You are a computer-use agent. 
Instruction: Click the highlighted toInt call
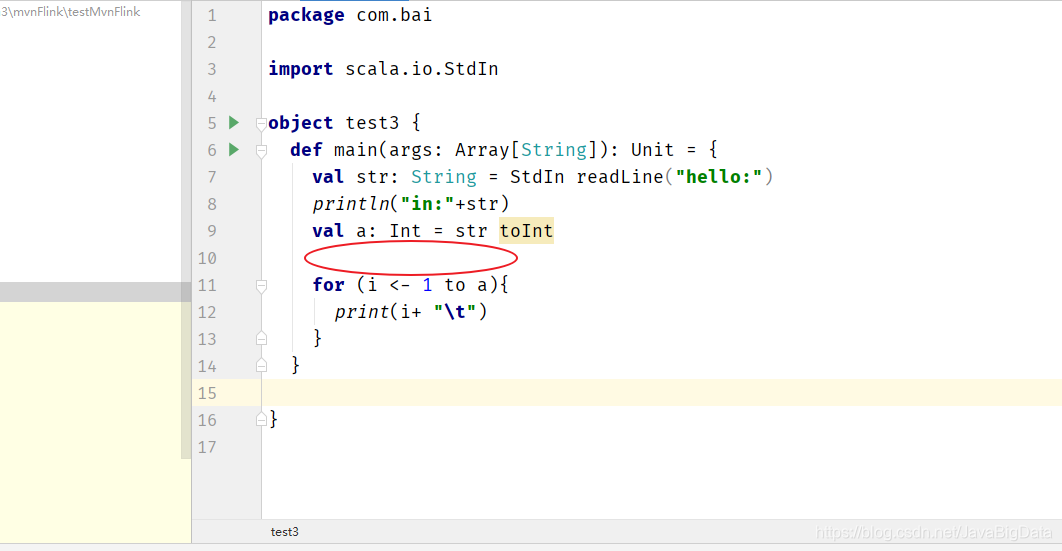[526, 231]
